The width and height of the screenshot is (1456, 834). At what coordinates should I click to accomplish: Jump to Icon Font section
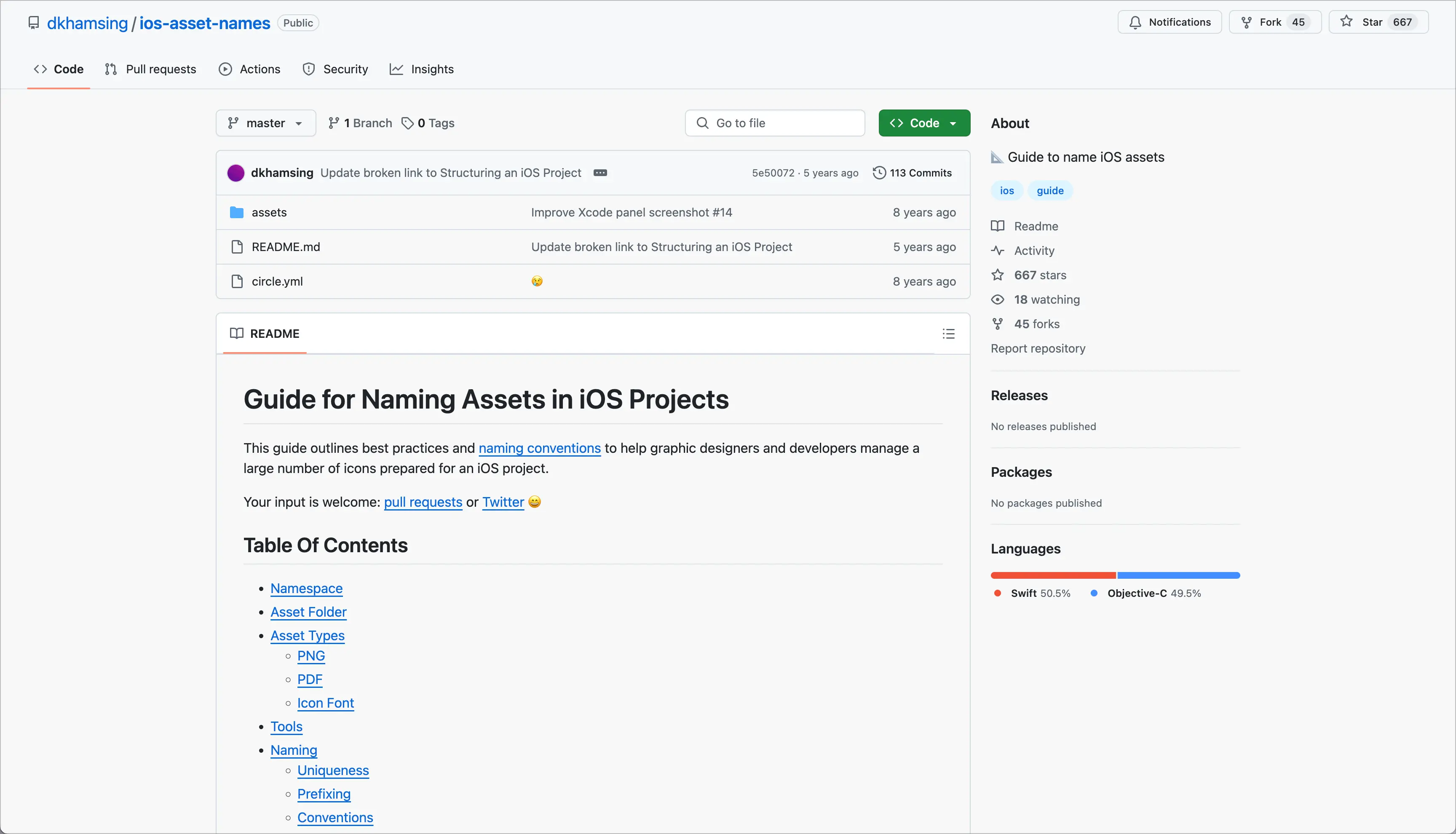tap(325, 703)
